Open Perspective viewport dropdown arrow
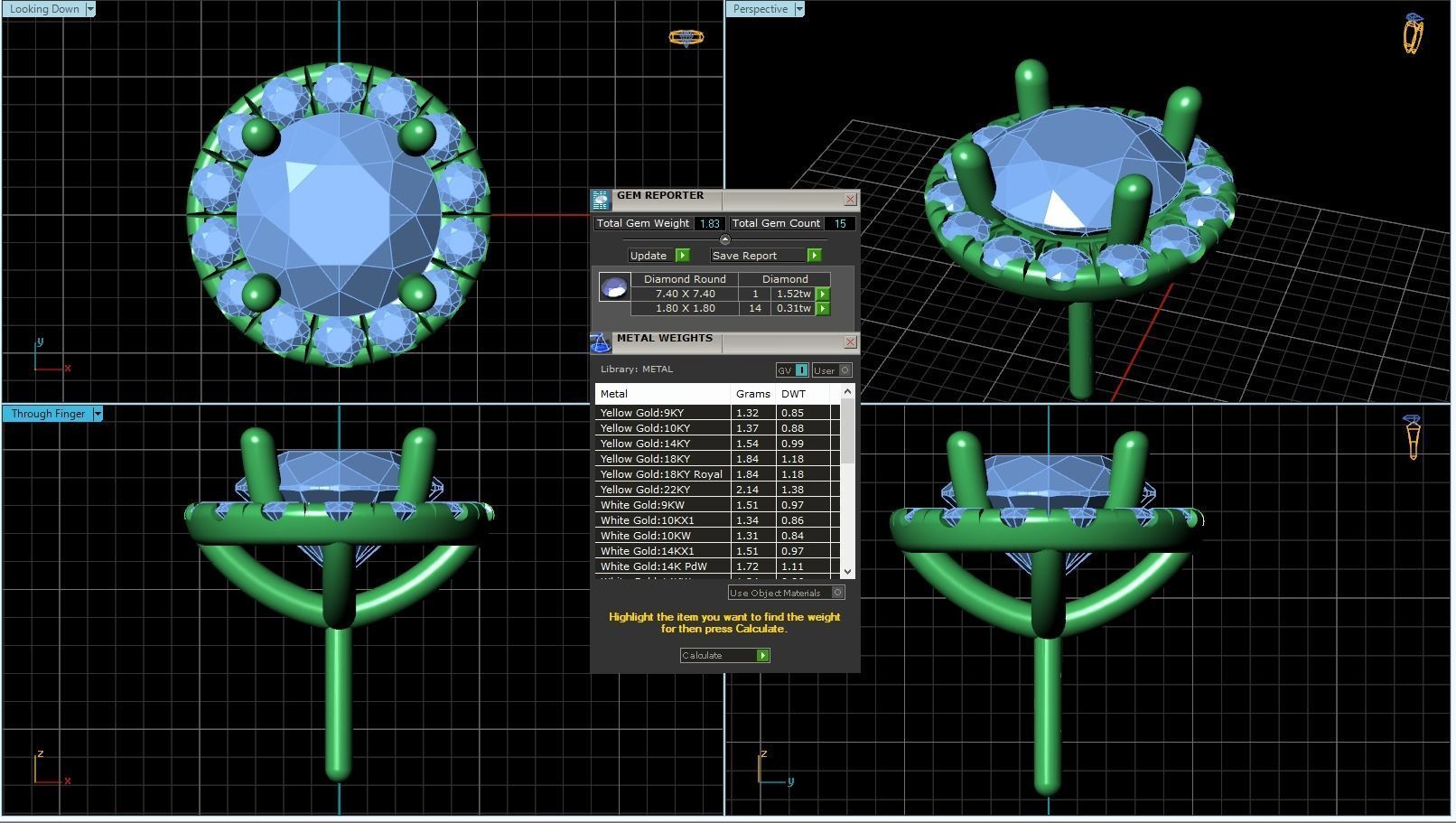Screen dimensions: 1456x823 pyautogui.click(x=798, y=9)
